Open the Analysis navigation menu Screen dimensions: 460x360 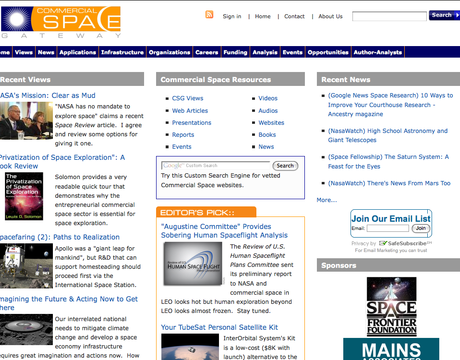pos(265,52)
